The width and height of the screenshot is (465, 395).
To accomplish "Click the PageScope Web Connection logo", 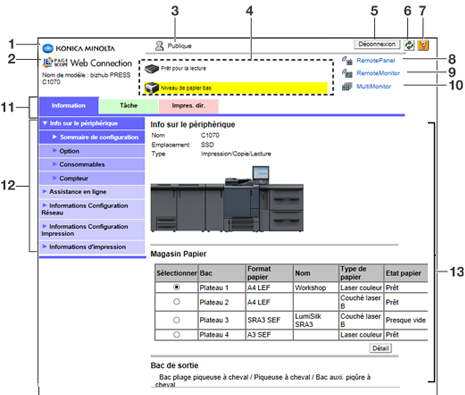I will coord(87,63).
